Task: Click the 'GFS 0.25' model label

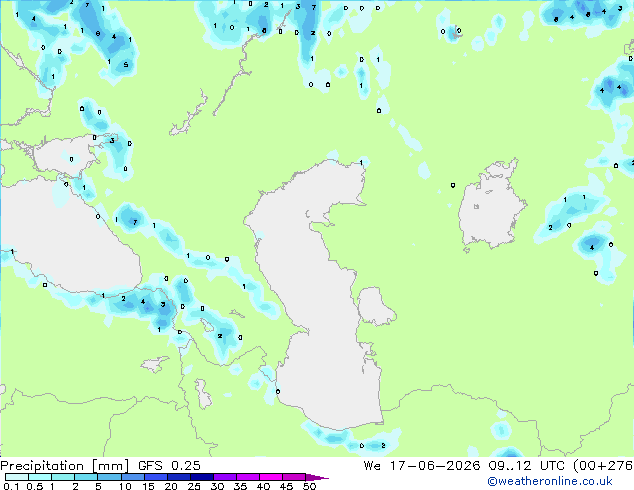Action: coord(169,466)
